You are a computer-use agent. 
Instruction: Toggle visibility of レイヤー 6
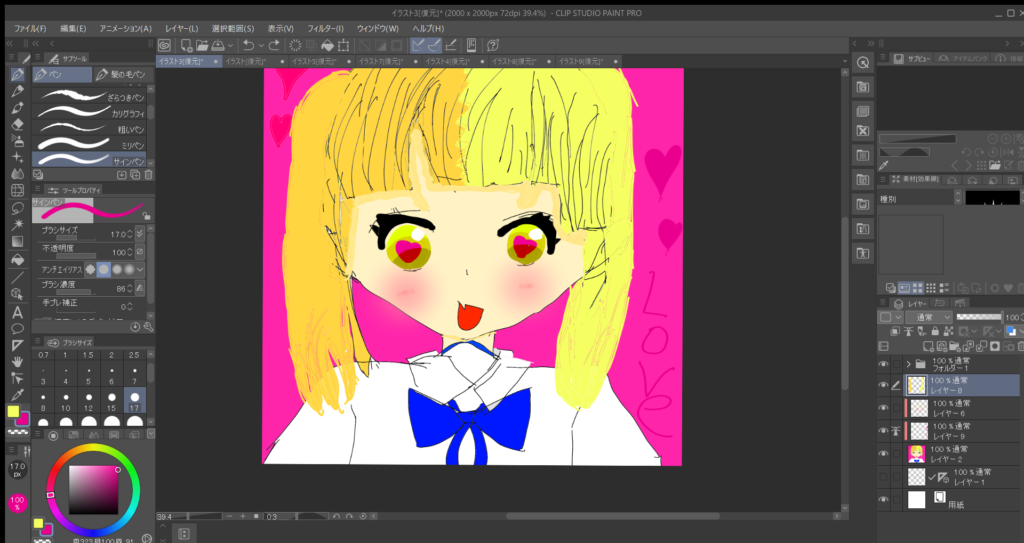click(884, 408)
